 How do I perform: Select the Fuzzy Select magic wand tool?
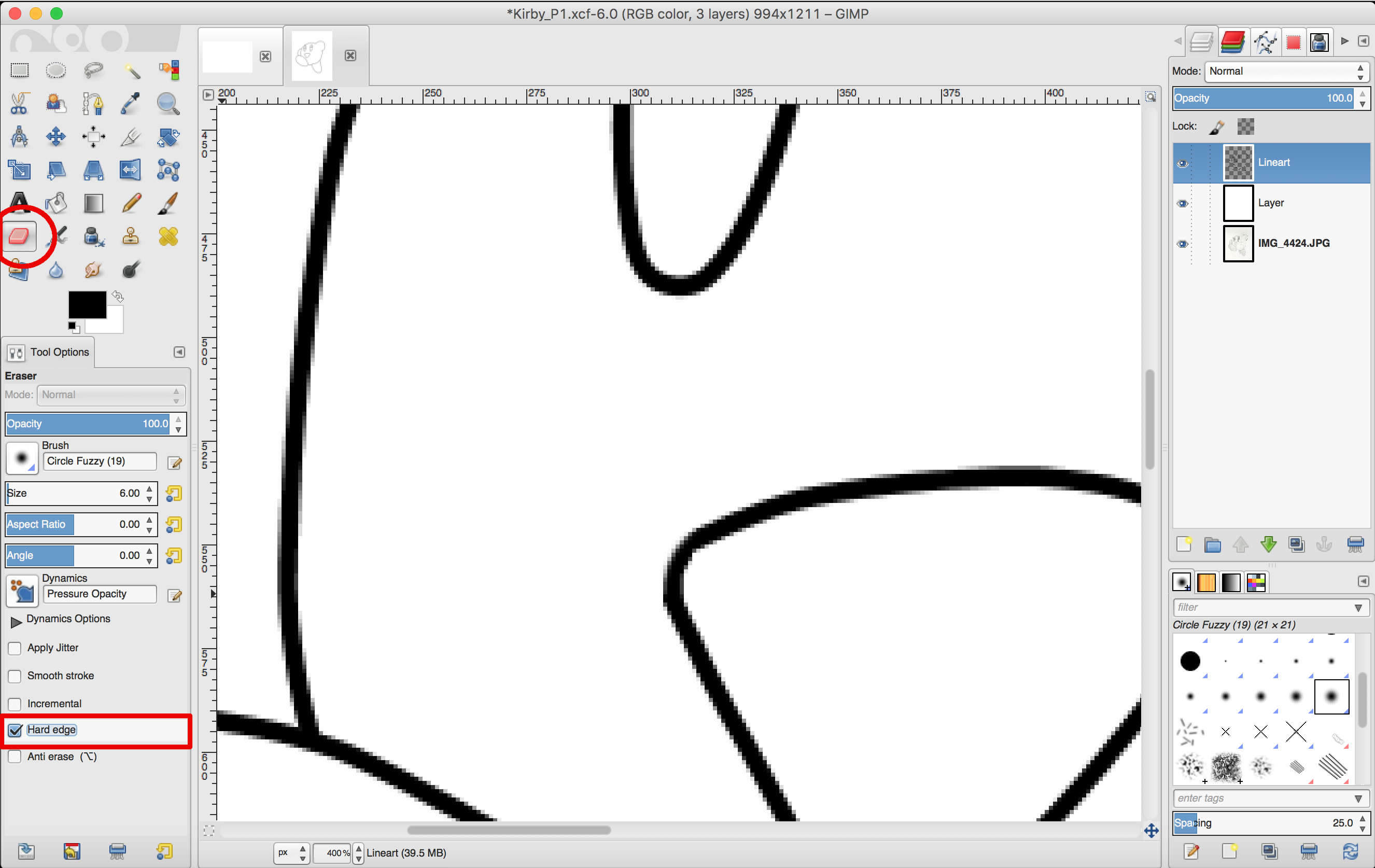[131, 70]
